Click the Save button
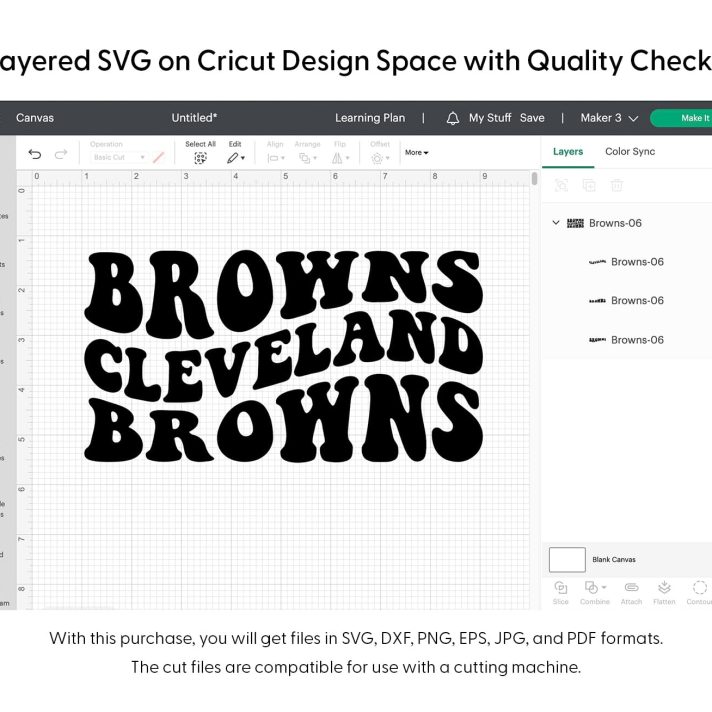Image resolution: width=712 pixels, height=712 pixels. (x=532, y=118)
